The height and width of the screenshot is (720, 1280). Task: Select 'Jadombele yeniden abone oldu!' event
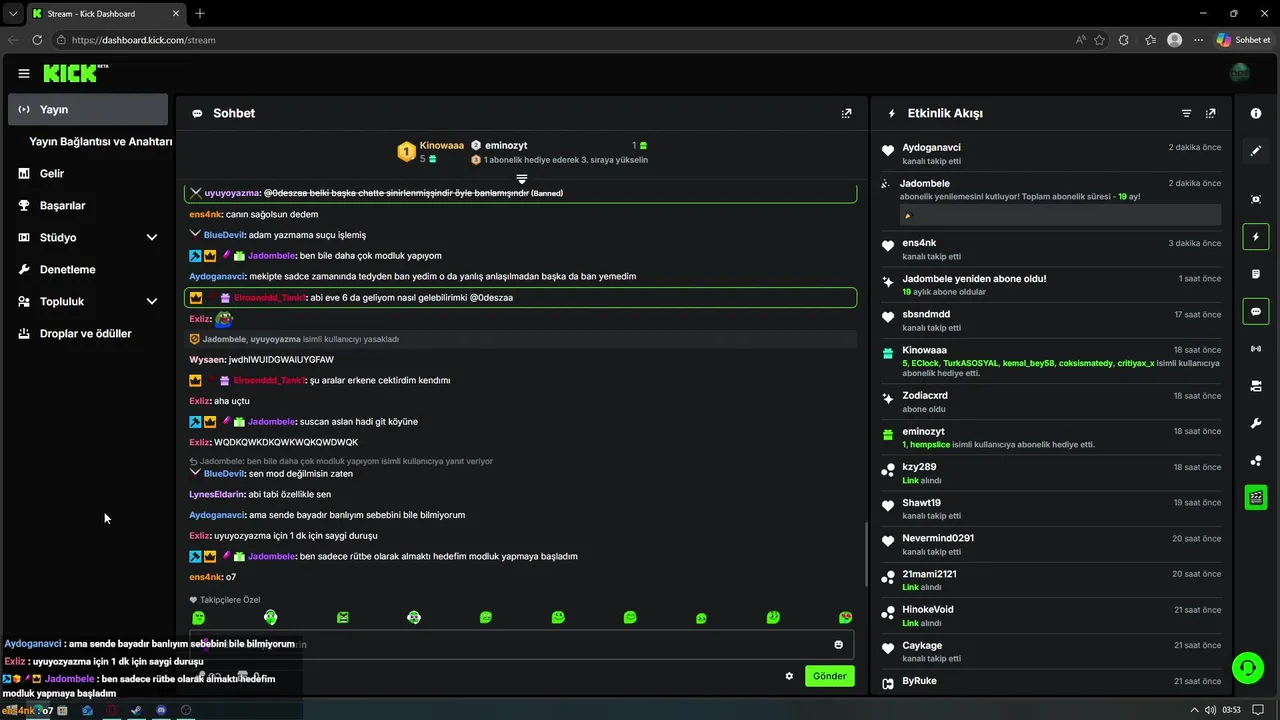coord(1050,285)
